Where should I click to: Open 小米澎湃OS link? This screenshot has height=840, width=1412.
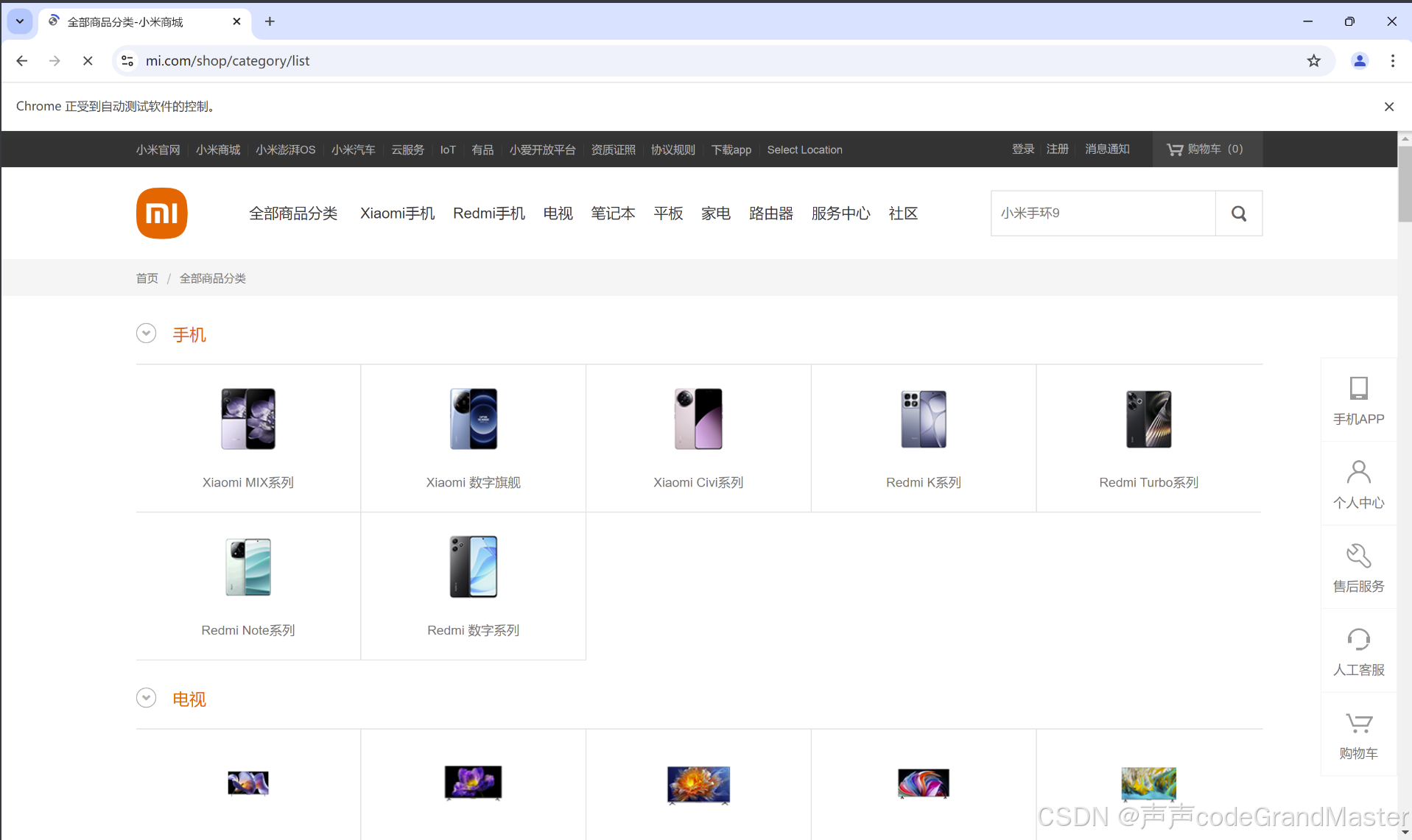286,149
